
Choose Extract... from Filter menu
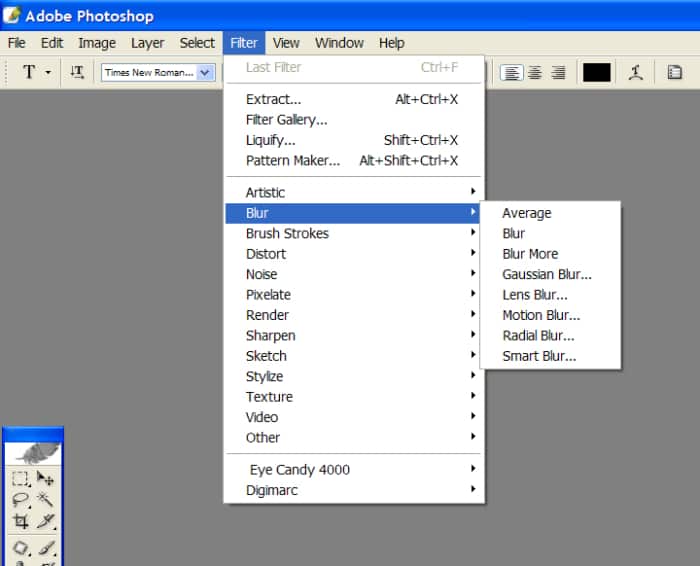pos(352,99)
